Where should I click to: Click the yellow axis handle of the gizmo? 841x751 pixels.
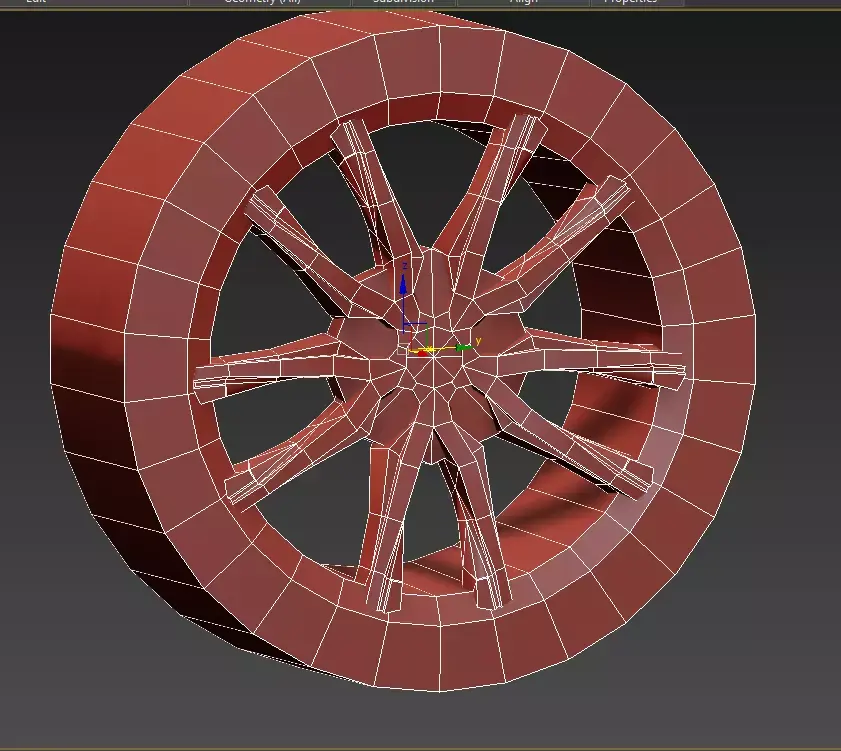[x=431, y=349]
